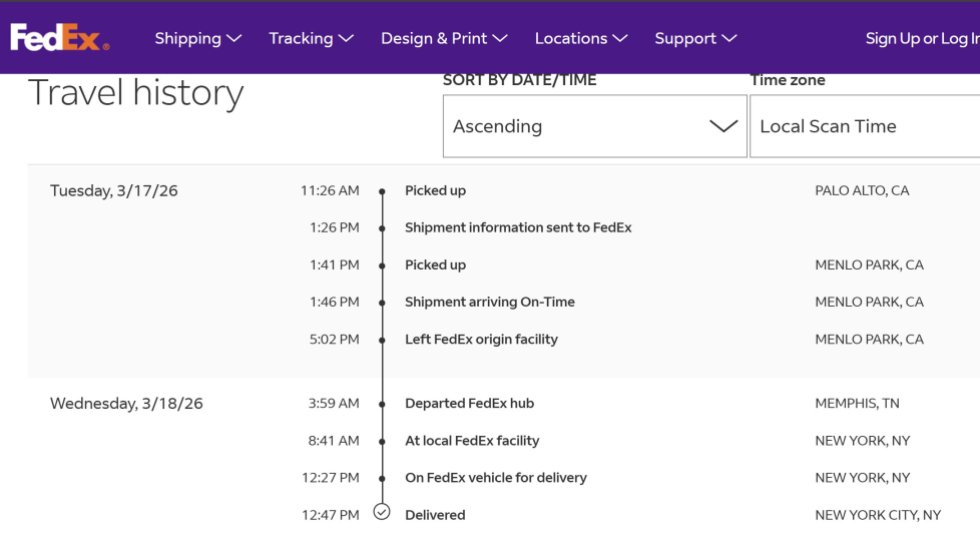The height and width of the screenshot is (553, 980).
Task: Expand the Design & Print menu
Action: pos(444,38)
